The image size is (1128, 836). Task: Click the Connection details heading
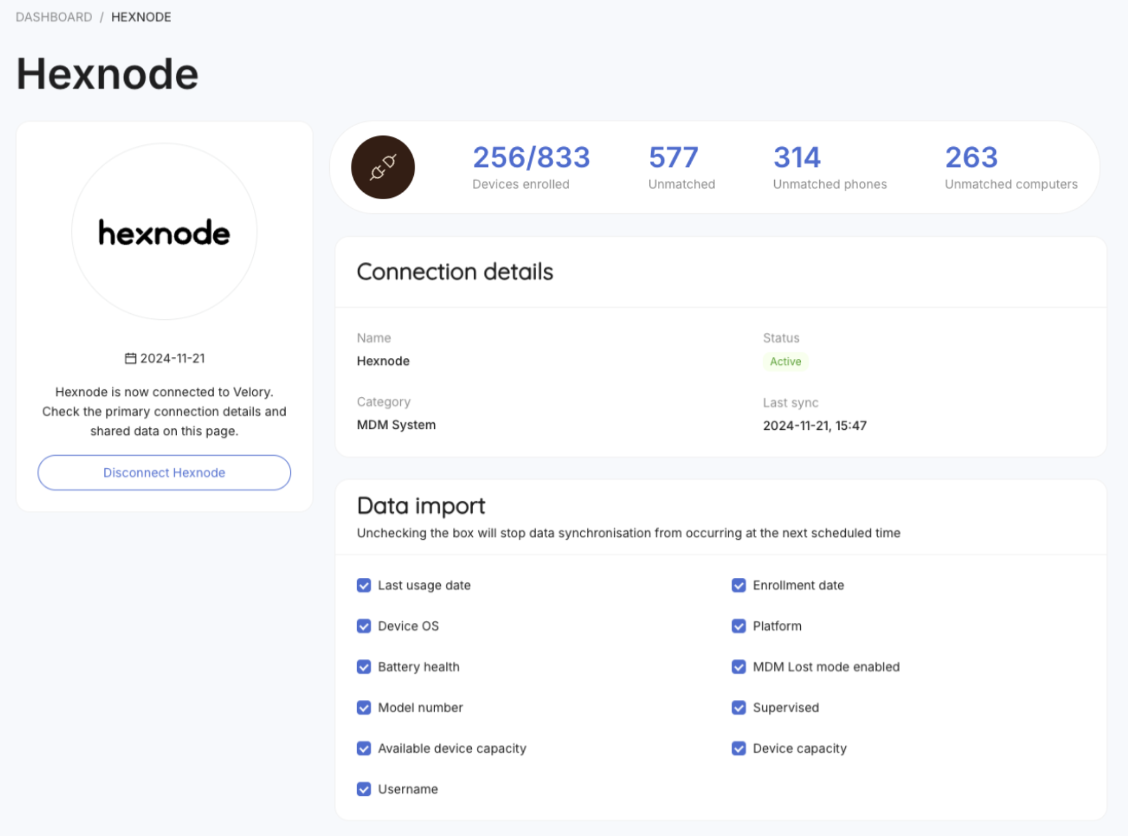point(455,272)
